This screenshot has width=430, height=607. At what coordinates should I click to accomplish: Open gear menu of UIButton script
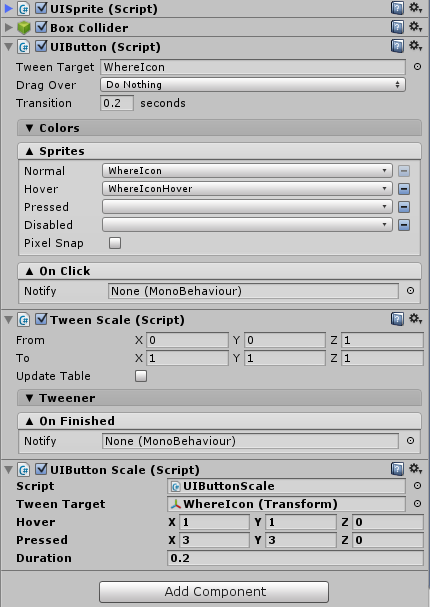pos(416,46)
